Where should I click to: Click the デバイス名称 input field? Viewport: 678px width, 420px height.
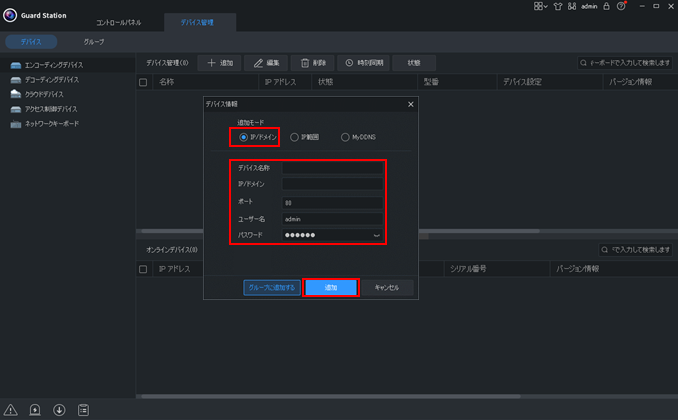pos(332,168)
